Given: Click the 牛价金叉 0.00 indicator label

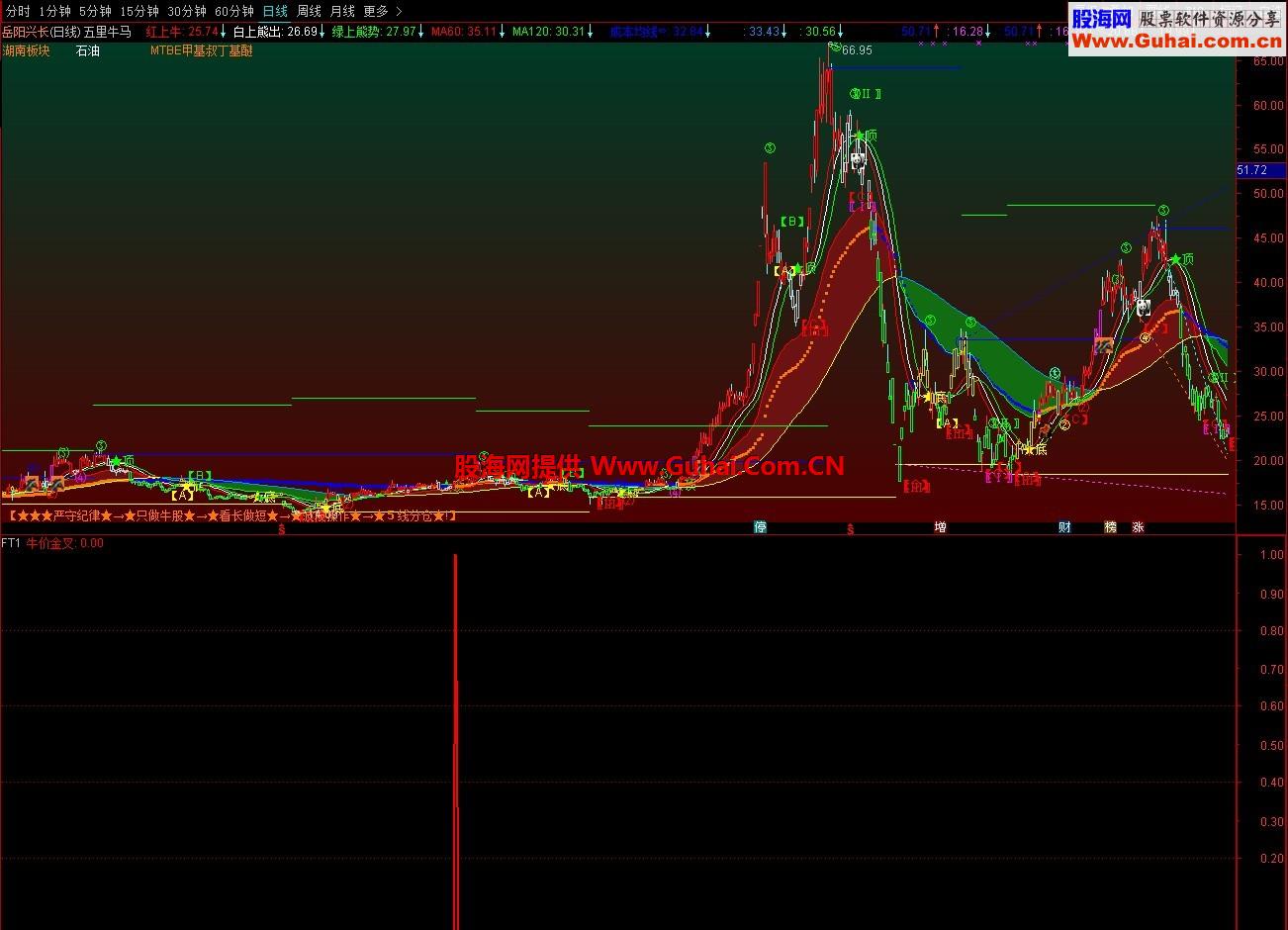Looking at the screenshot, I should (x=64, y=543).
